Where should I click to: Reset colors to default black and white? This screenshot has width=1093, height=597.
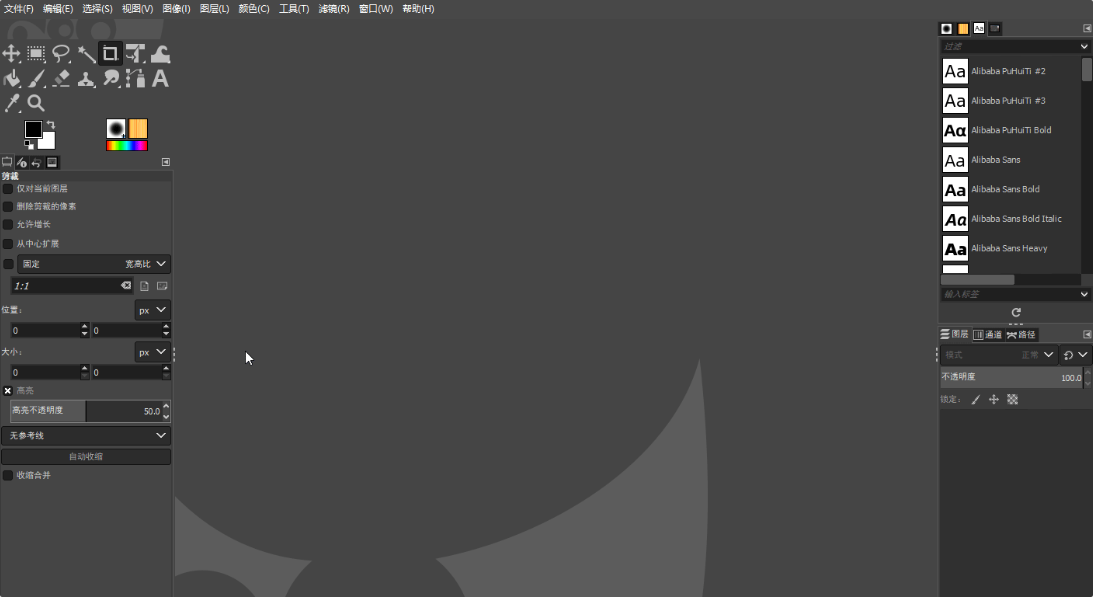click(29, 144)
